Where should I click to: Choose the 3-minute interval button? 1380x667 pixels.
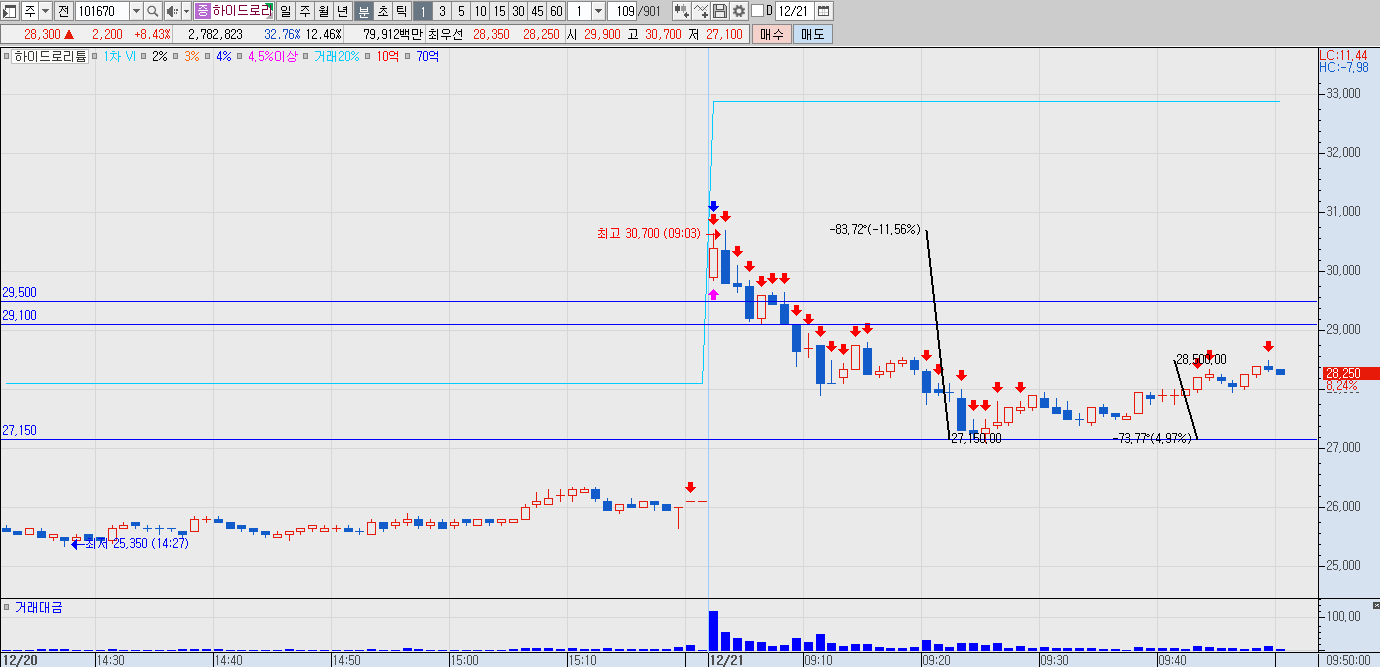442,11
